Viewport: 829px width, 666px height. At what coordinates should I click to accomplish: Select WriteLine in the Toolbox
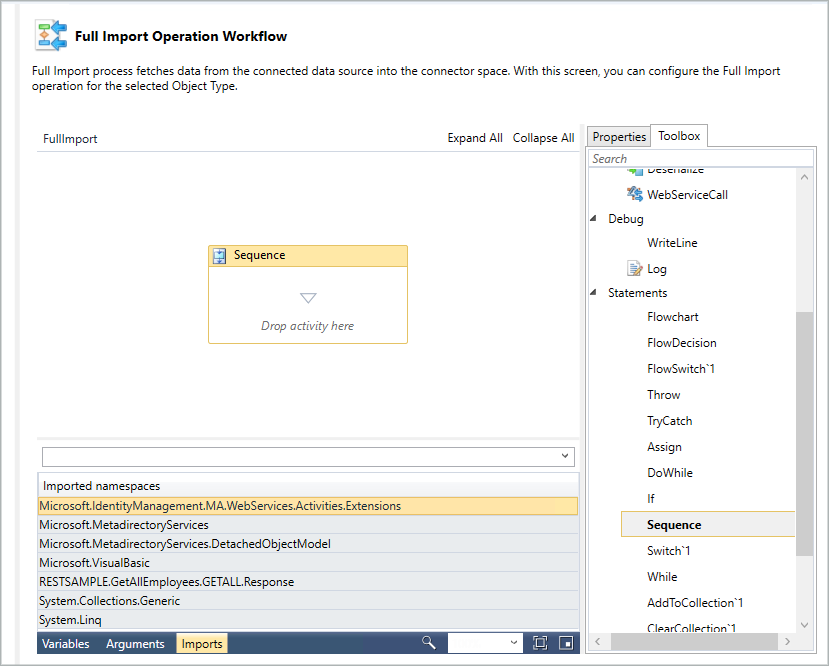tap(672, 243)
